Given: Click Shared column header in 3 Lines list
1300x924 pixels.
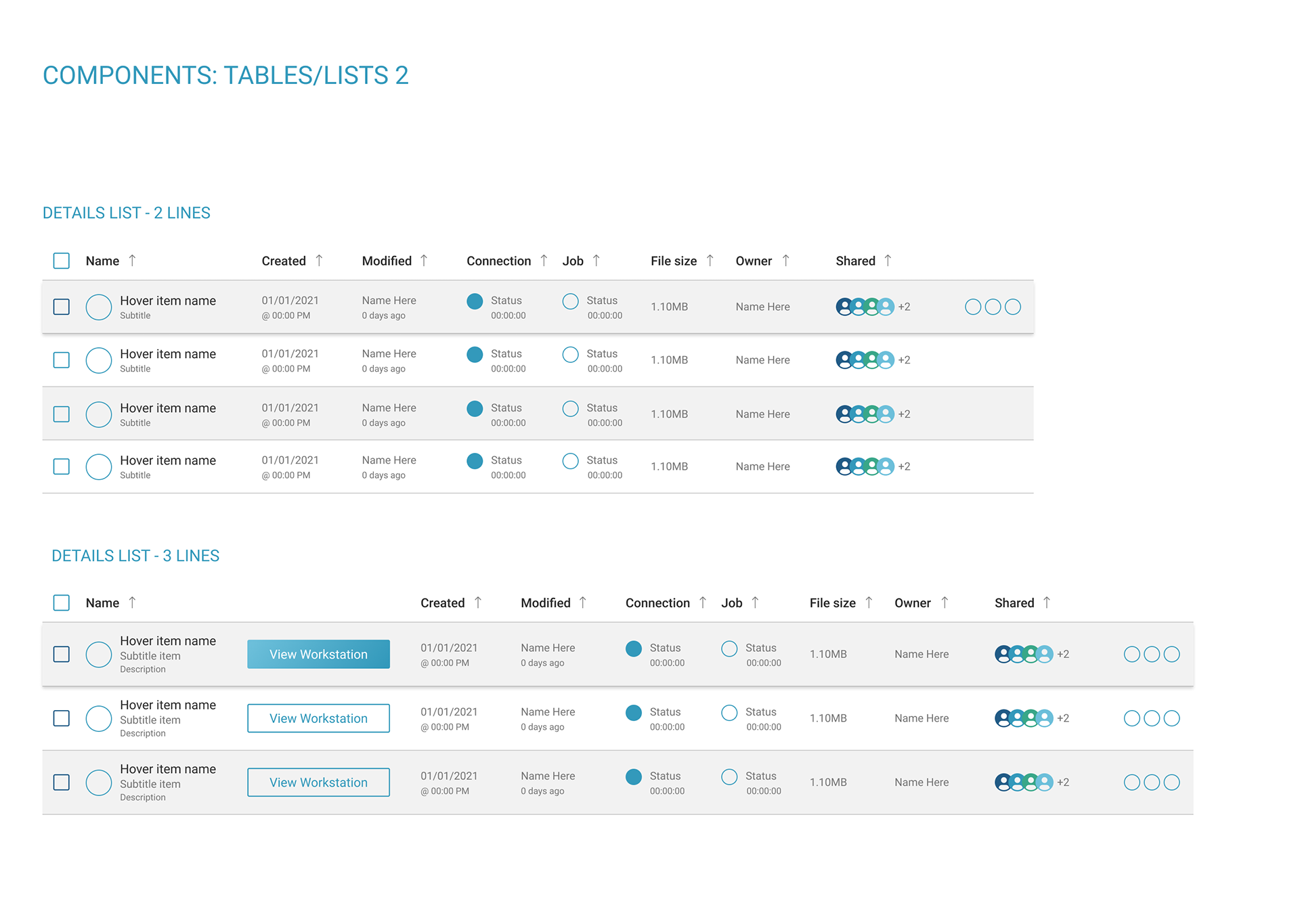Looking at the screenshot, I should pyautogui.click(x=1014, y=603).
